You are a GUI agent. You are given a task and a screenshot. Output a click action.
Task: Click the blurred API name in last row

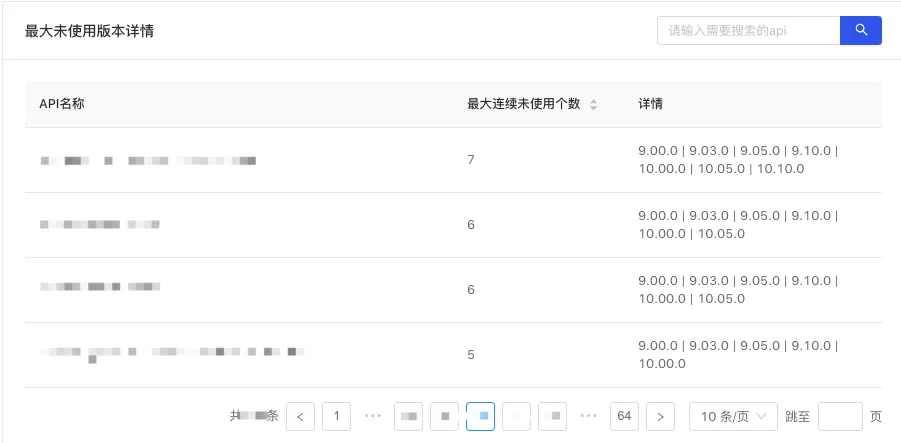(x=170, y=354)
